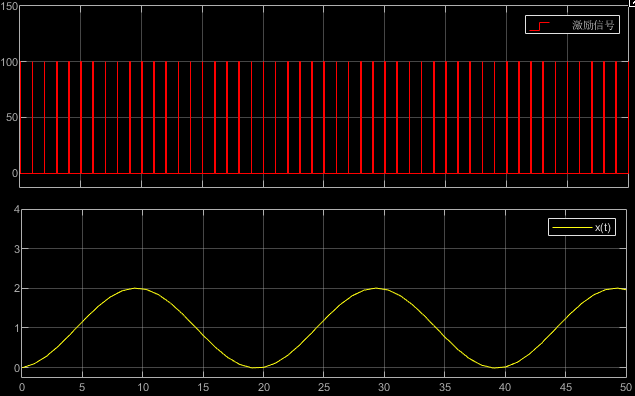Select the 1 tick on the x(t) y-axis
Image resolution: width=635 pixels, height=396 pixels.
click(x=17, y=328)
